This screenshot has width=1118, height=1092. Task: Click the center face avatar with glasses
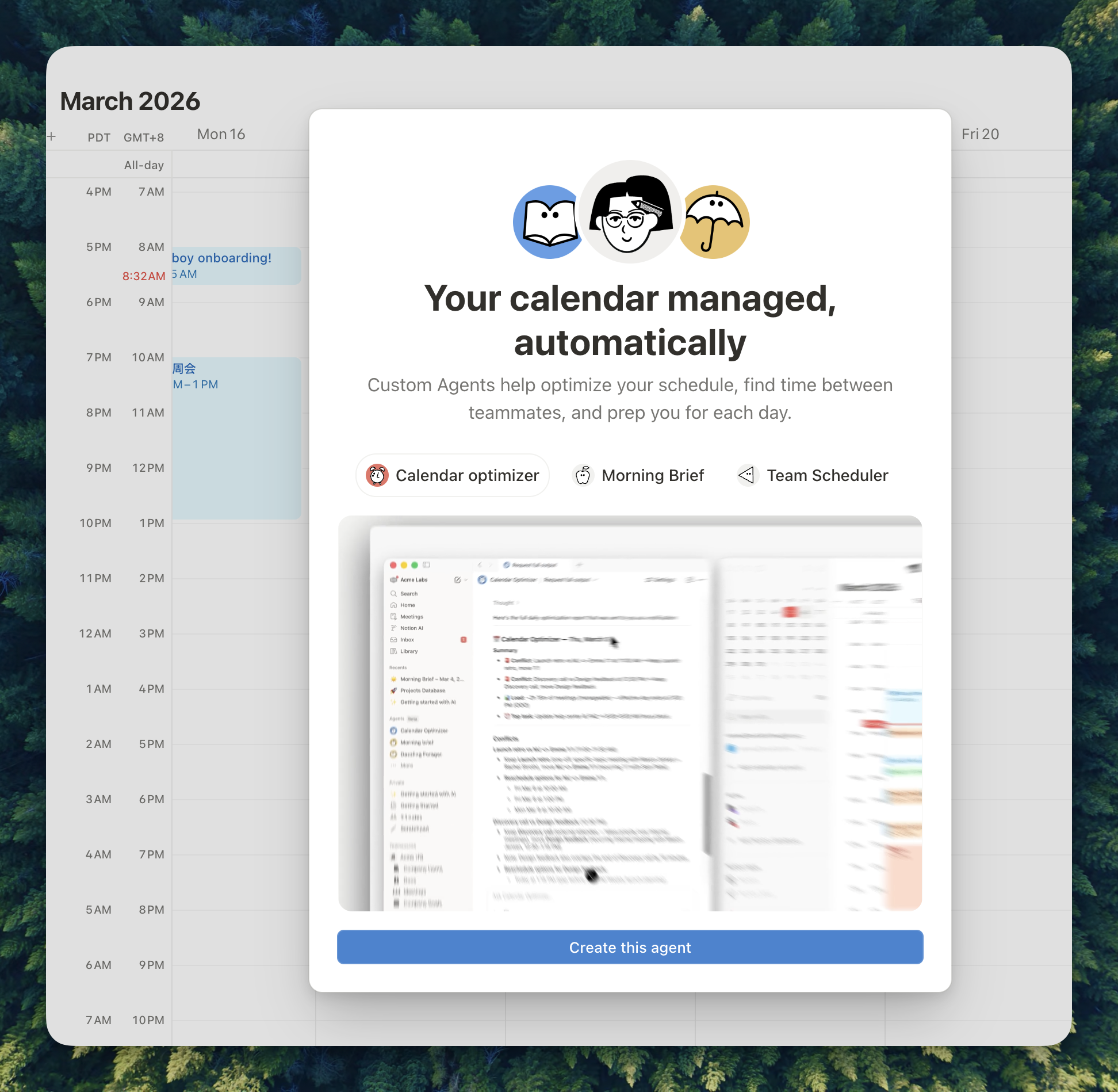pos(630,212)
